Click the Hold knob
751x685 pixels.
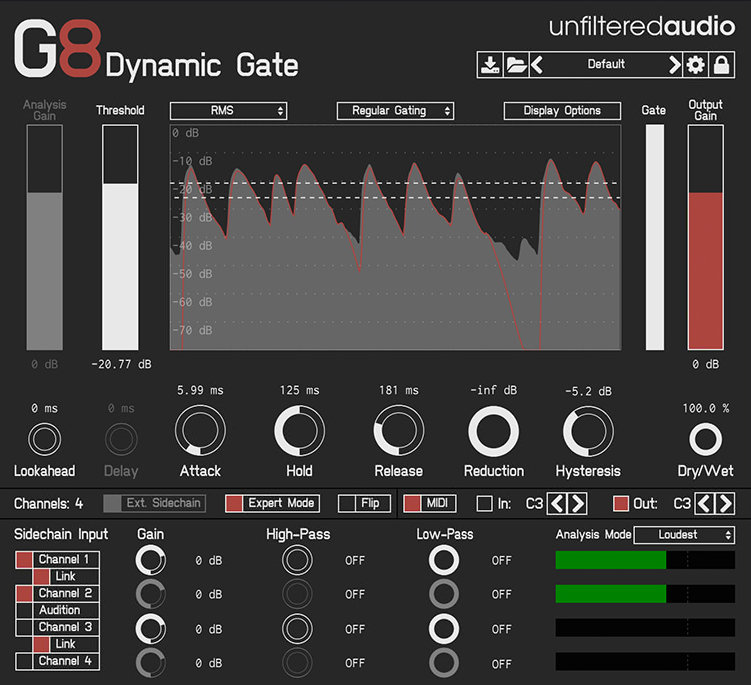[299, 430]
